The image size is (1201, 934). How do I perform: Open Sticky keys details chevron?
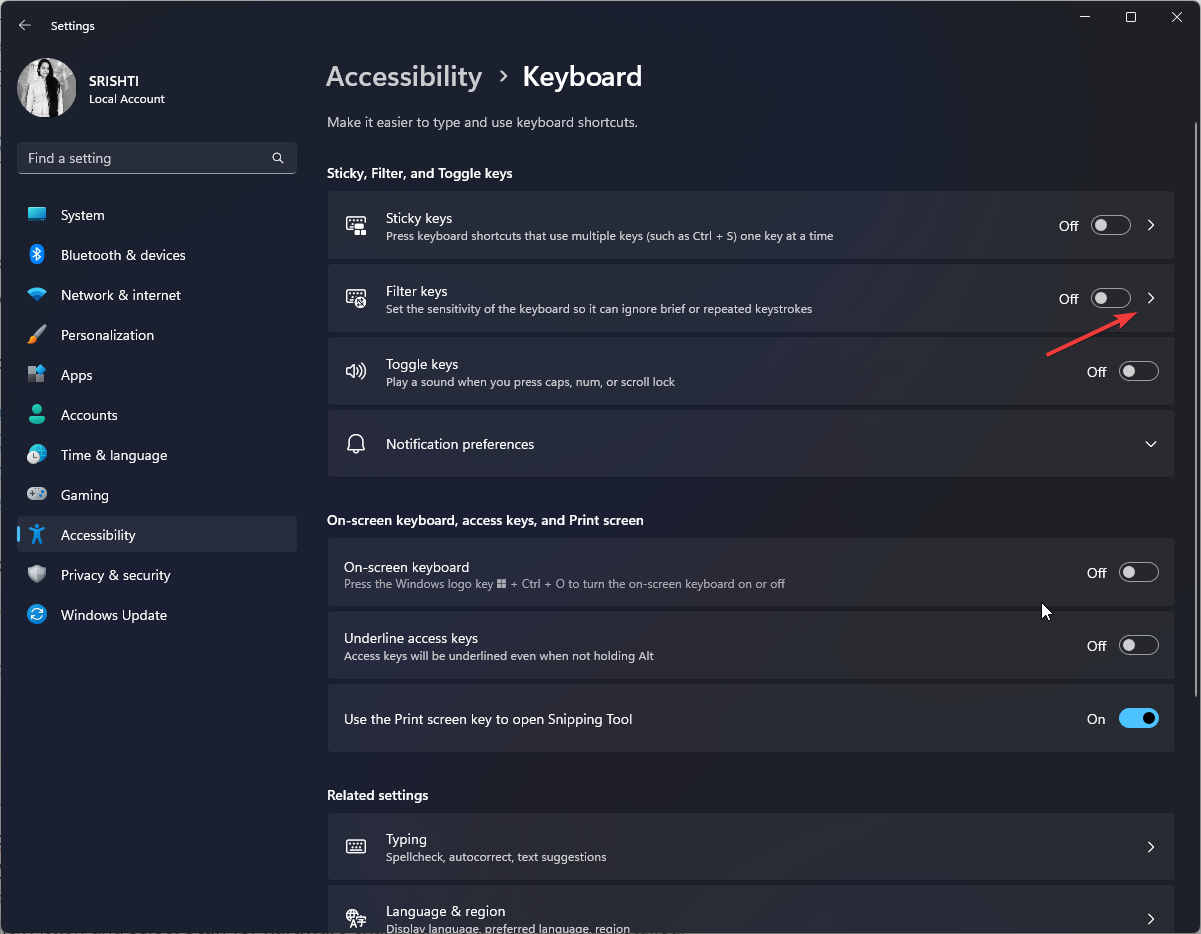1151,225
